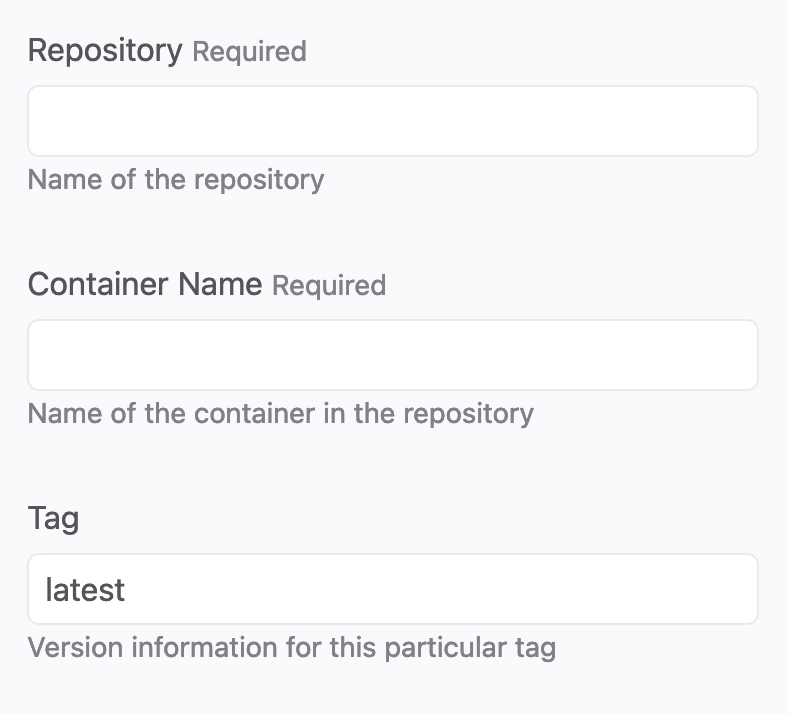Click the word 'Repository' in the first label
Image resolution: width=788 pixels, height=714 pixels.
tap(105, 51)
